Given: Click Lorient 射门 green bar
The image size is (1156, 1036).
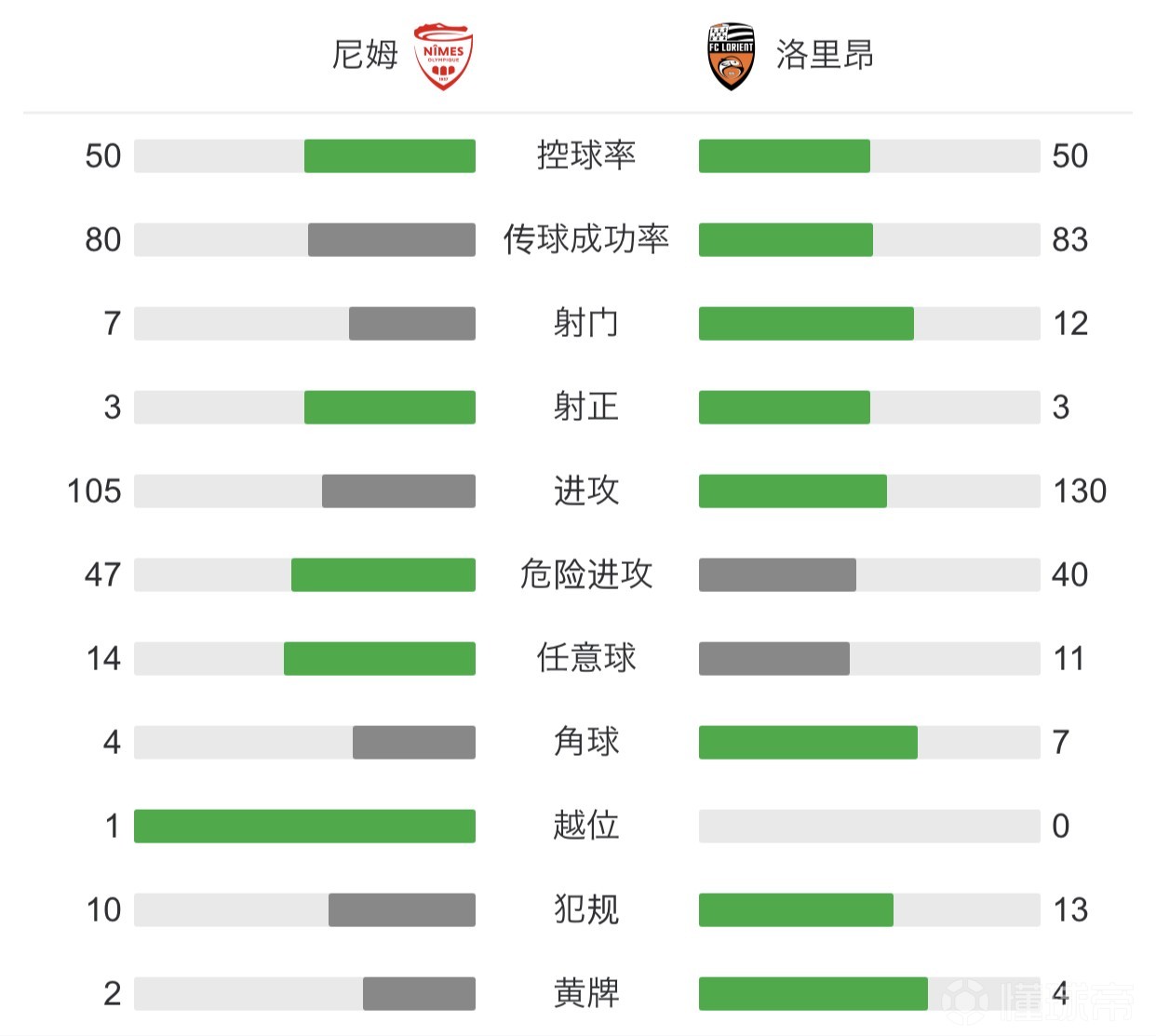Looking at the screenshot, I should (x=806, y=323).
